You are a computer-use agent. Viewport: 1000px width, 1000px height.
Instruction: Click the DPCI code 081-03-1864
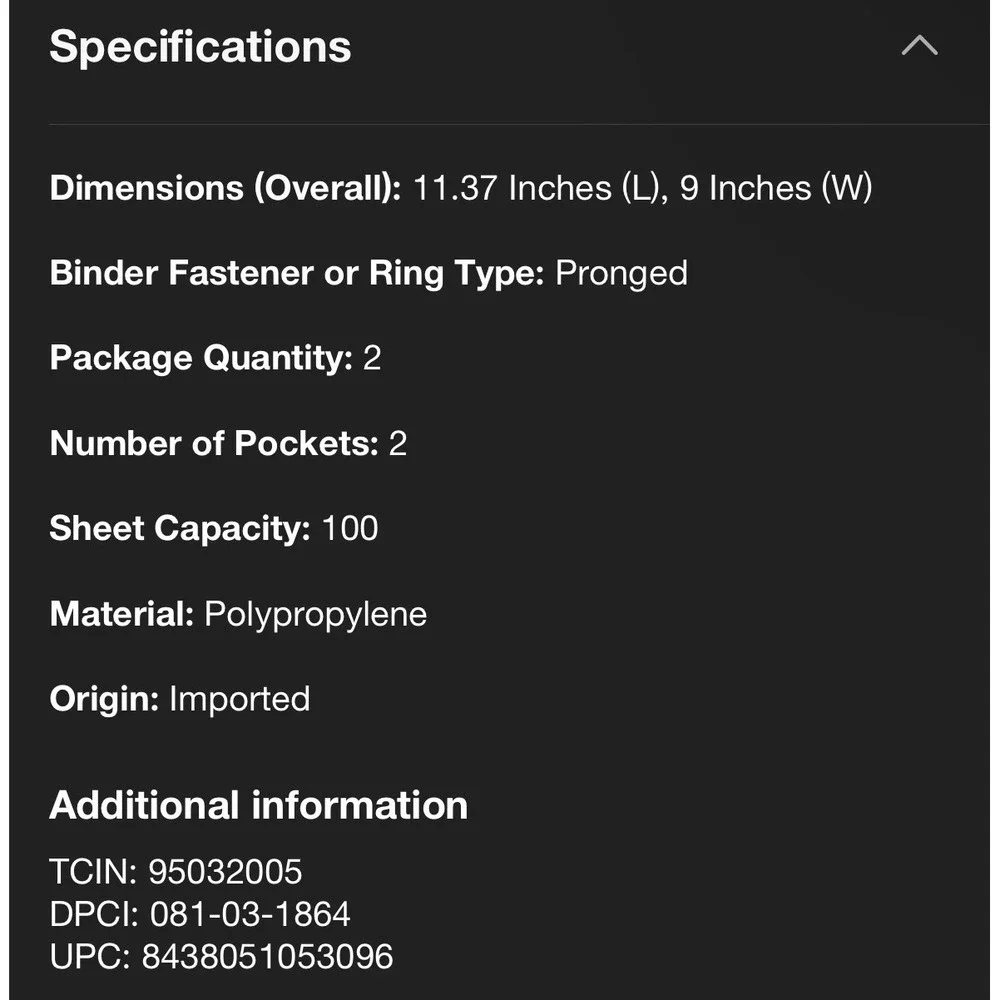coord(250,914)
